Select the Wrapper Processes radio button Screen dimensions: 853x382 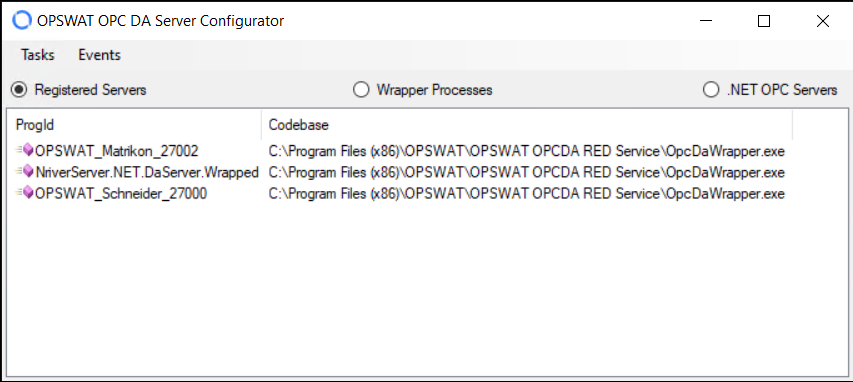[361, 89]
